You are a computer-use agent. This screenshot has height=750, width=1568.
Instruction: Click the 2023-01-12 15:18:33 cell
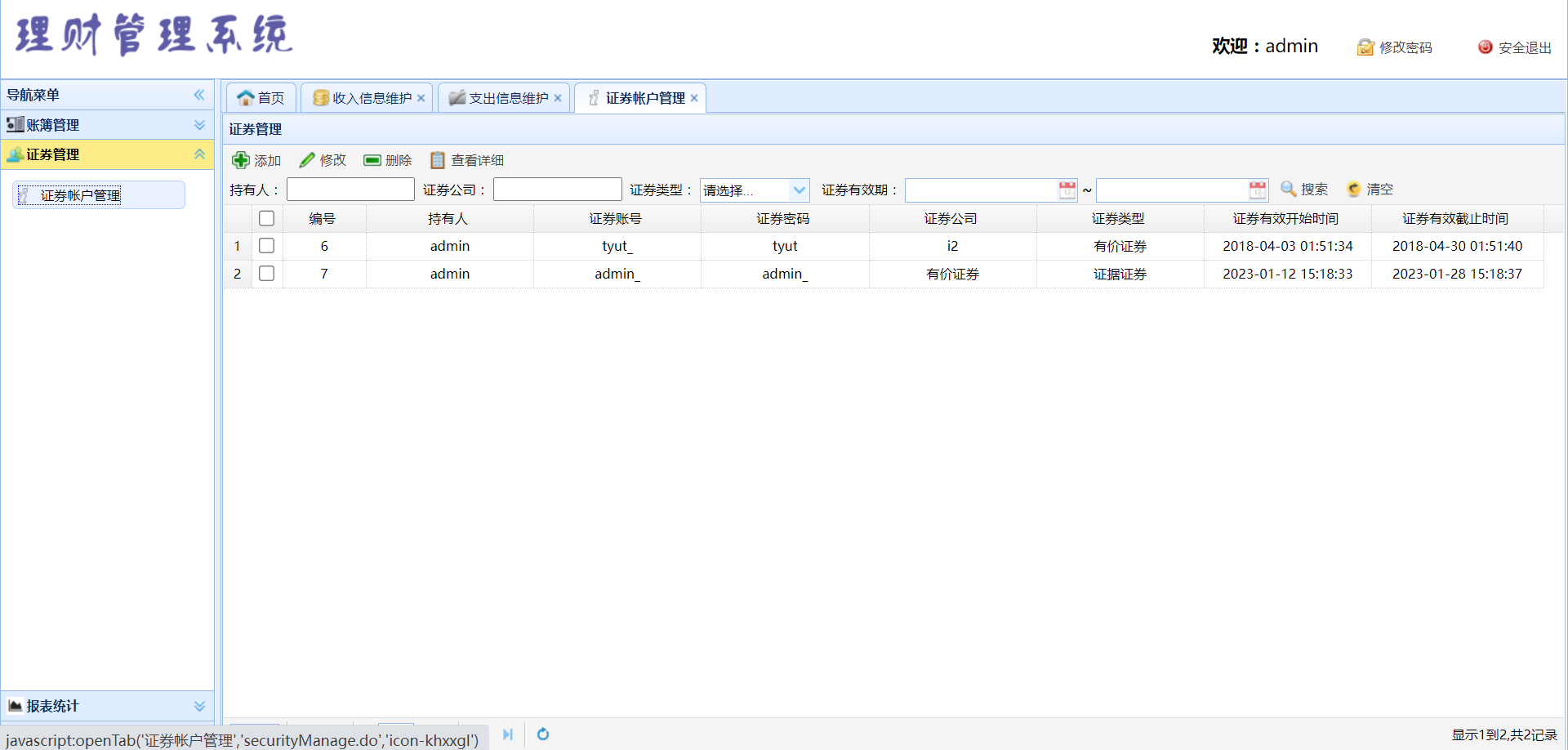tap(1288, 274)
